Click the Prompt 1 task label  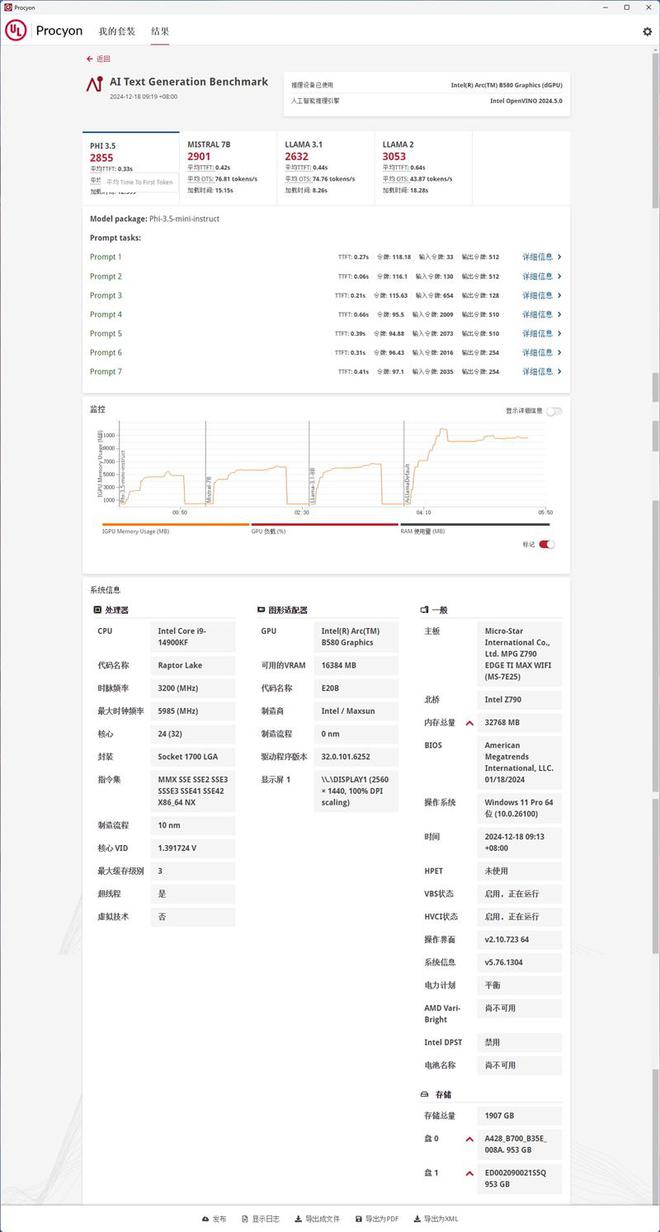[106, 257]
